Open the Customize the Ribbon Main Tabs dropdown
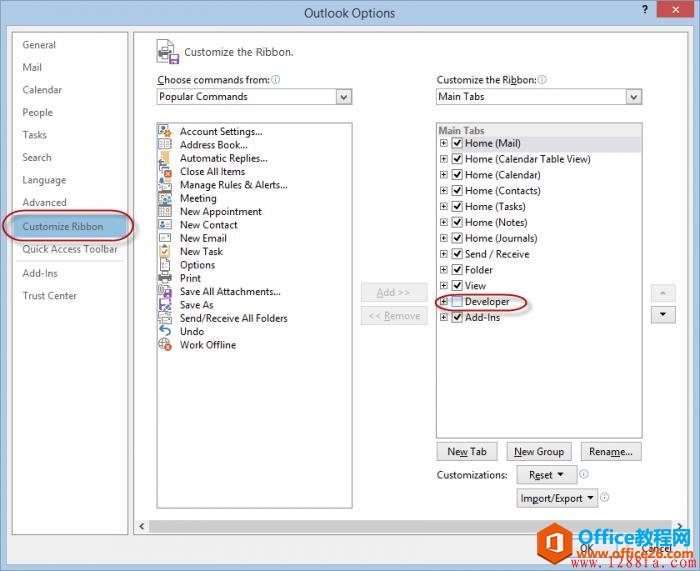This screenshot has width=700, height=571. point(633,97)
